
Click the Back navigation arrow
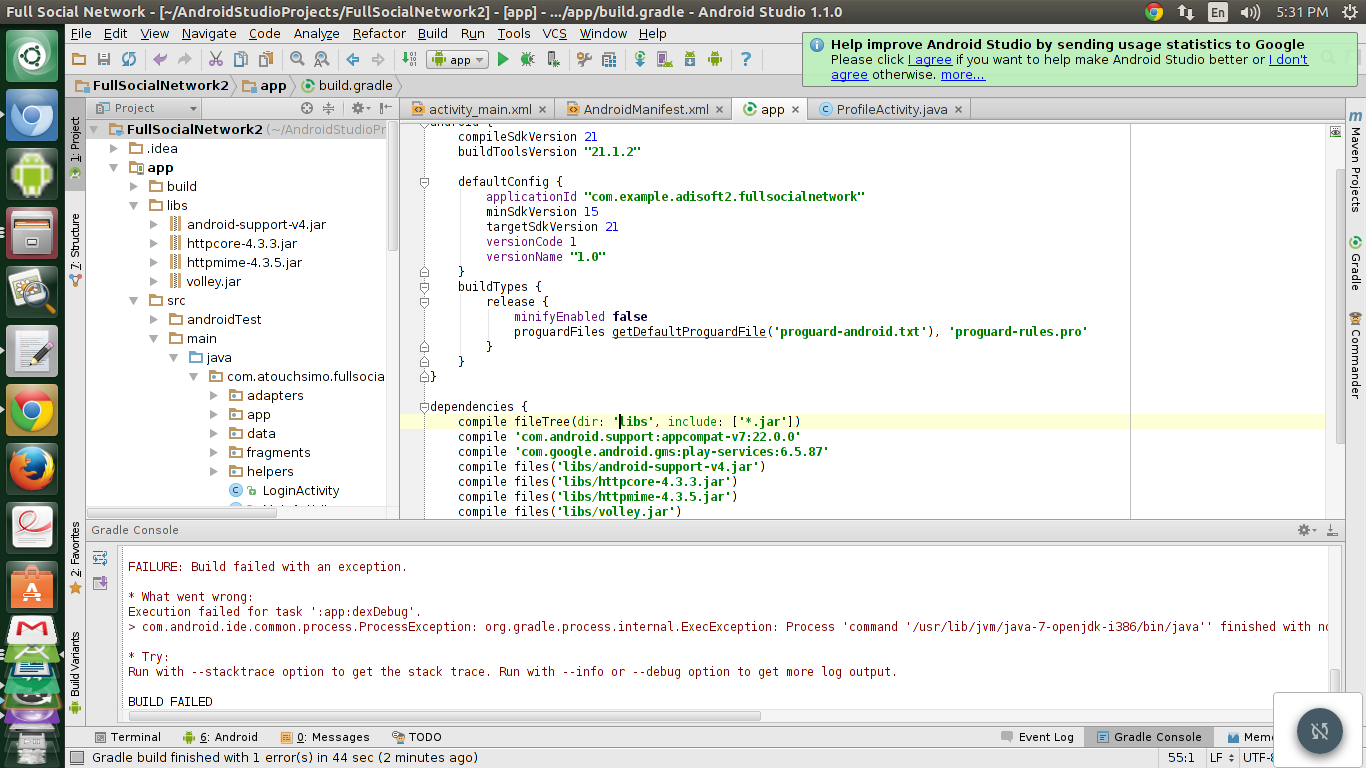point(352,60)
